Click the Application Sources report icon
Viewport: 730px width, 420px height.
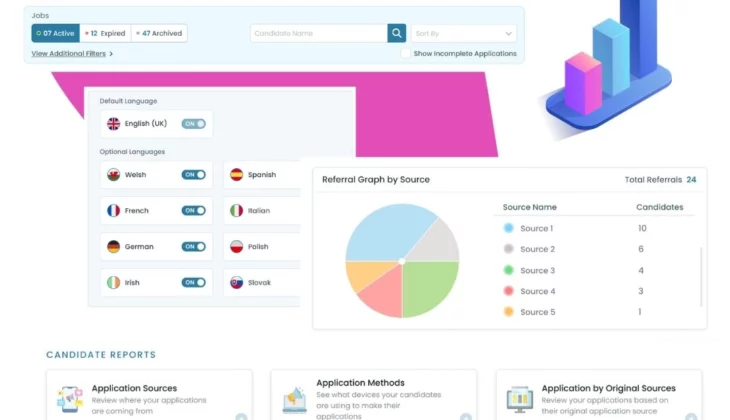(70, 399)
